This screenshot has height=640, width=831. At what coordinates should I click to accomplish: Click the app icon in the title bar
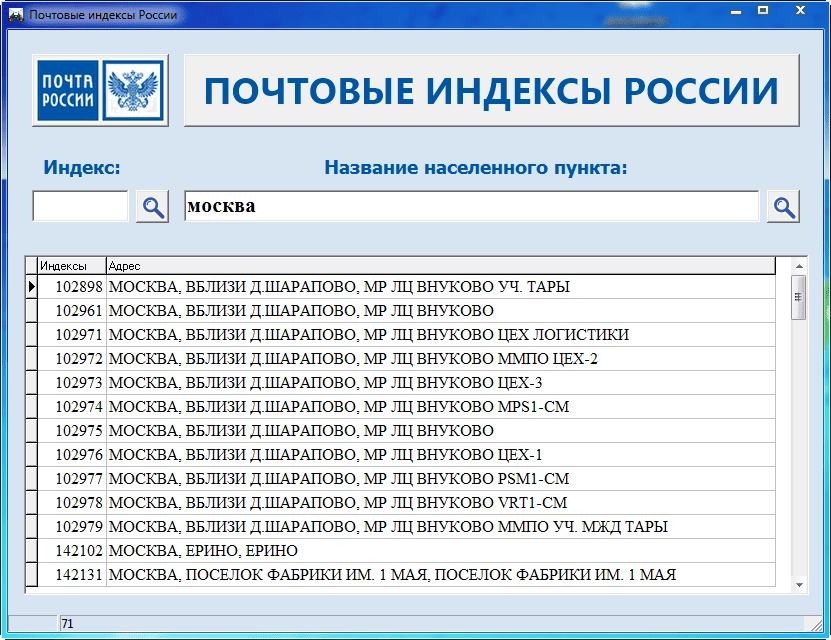point(16,14)
